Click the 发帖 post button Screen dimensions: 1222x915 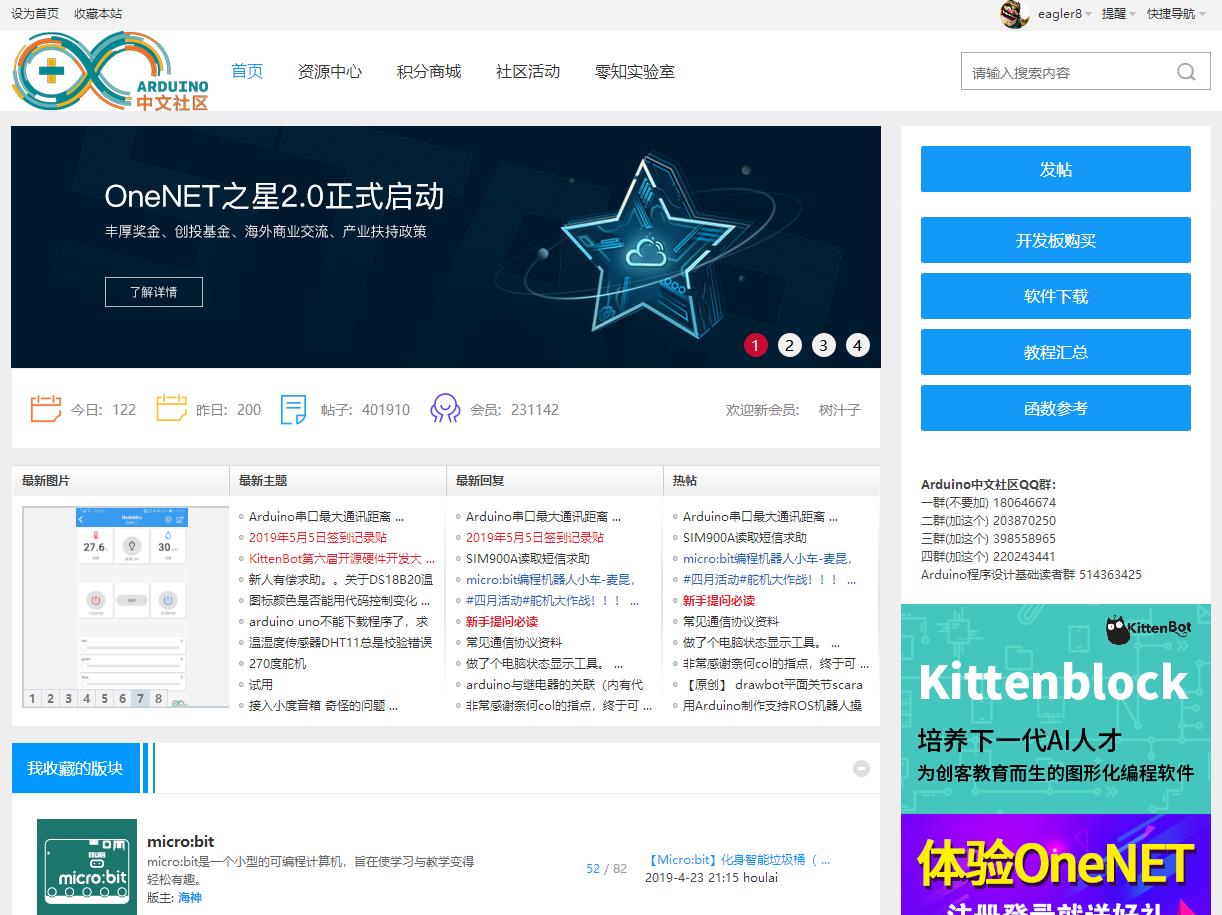[x=1056, y=169]
